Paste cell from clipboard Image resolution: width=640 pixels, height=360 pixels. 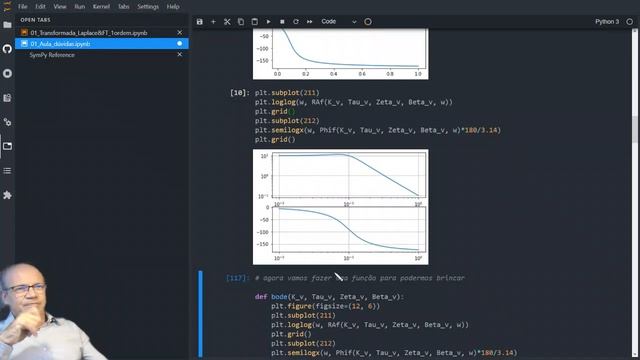click(255, 22)
